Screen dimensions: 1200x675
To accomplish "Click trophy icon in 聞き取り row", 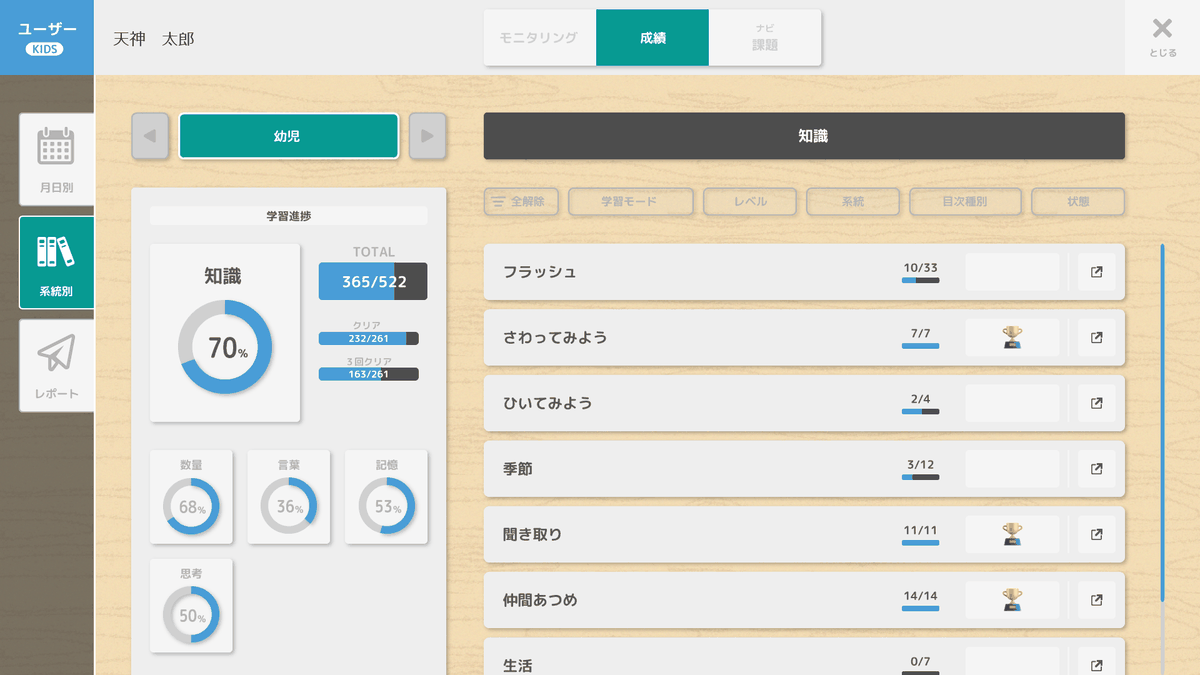I will pos(1012,535).
